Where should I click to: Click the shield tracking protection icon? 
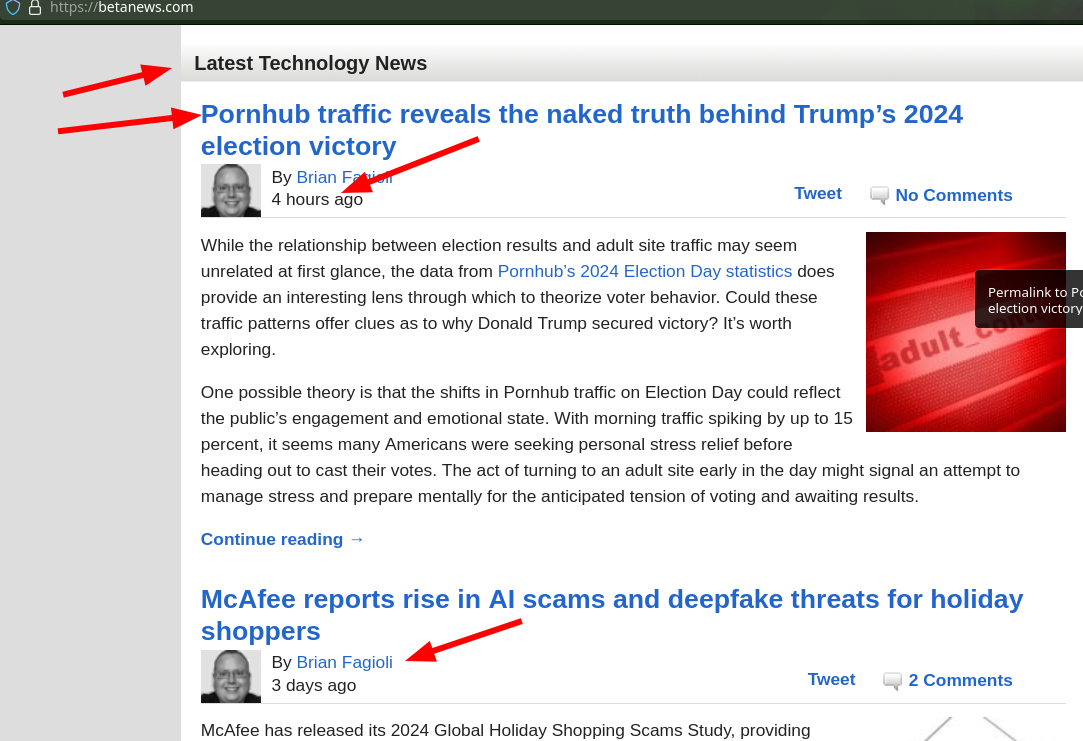pyautogui.click(x=12, y=8)
